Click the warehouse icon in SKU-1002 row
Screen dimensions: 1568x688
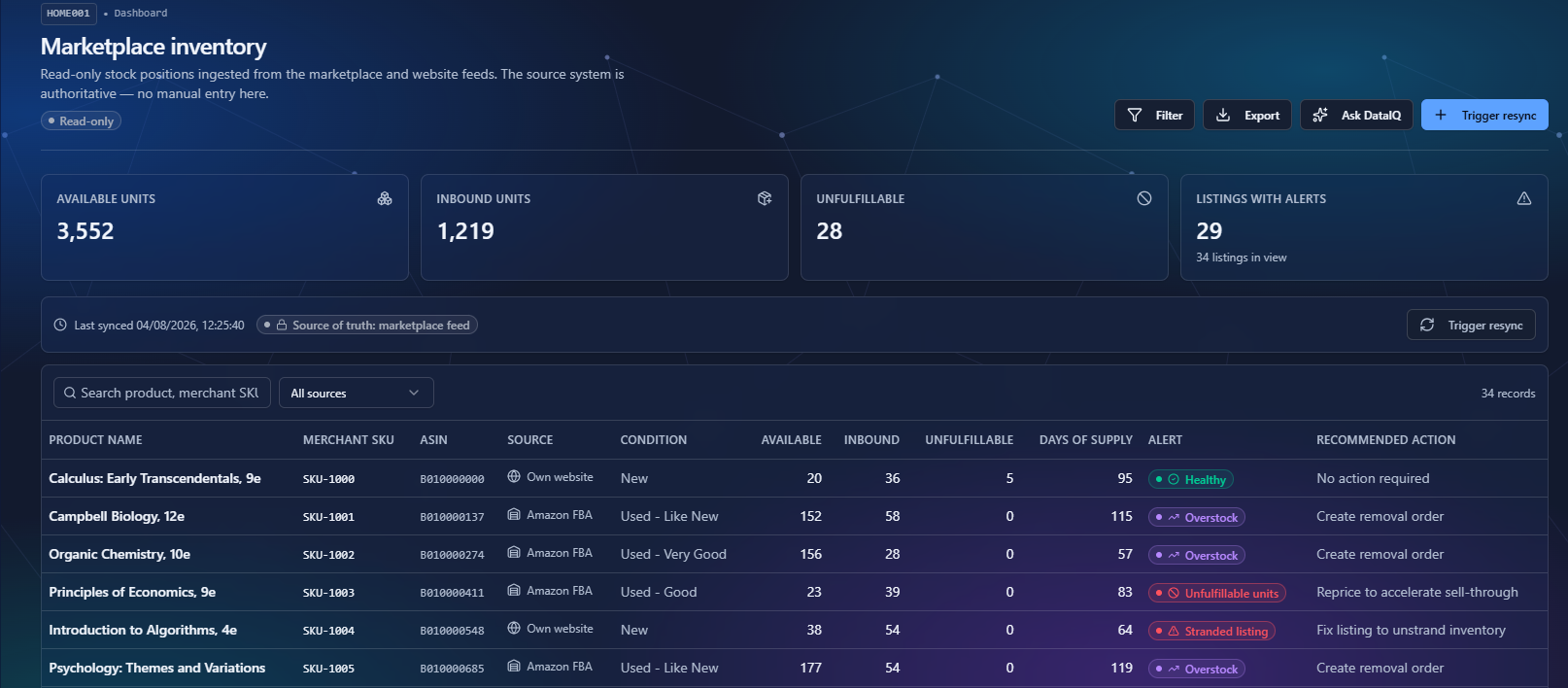[x=514, y=552]
